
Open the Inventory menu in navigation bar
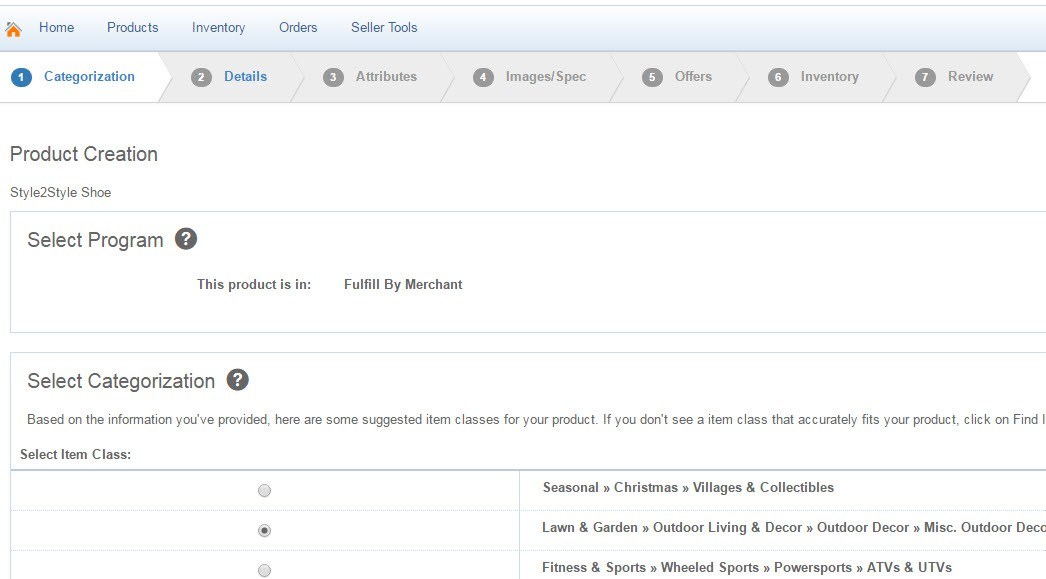(218, 27)
